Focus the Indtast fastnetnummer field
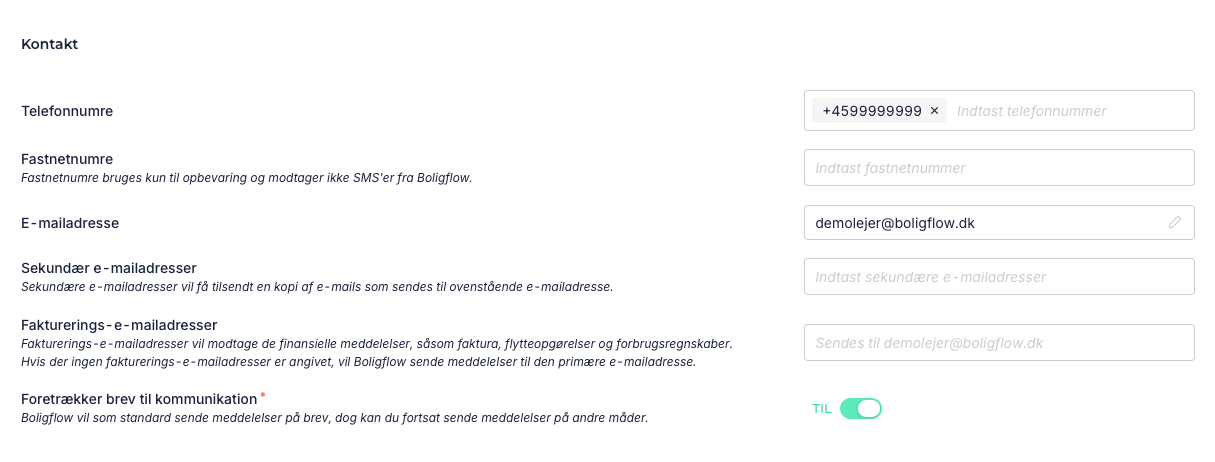 point(999,168)
